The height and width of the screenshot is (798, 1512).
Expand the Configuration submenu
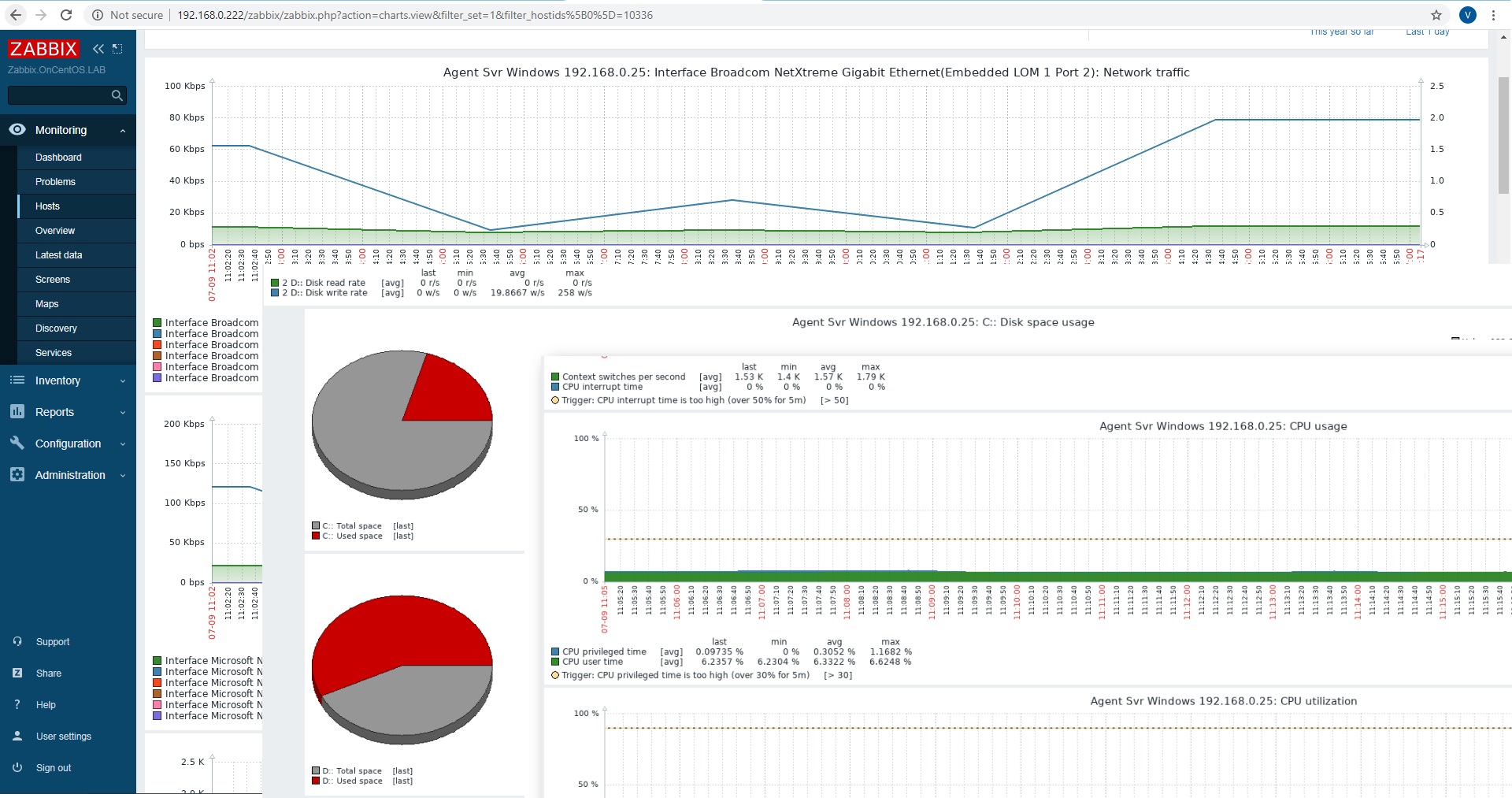tap(123, 444)
